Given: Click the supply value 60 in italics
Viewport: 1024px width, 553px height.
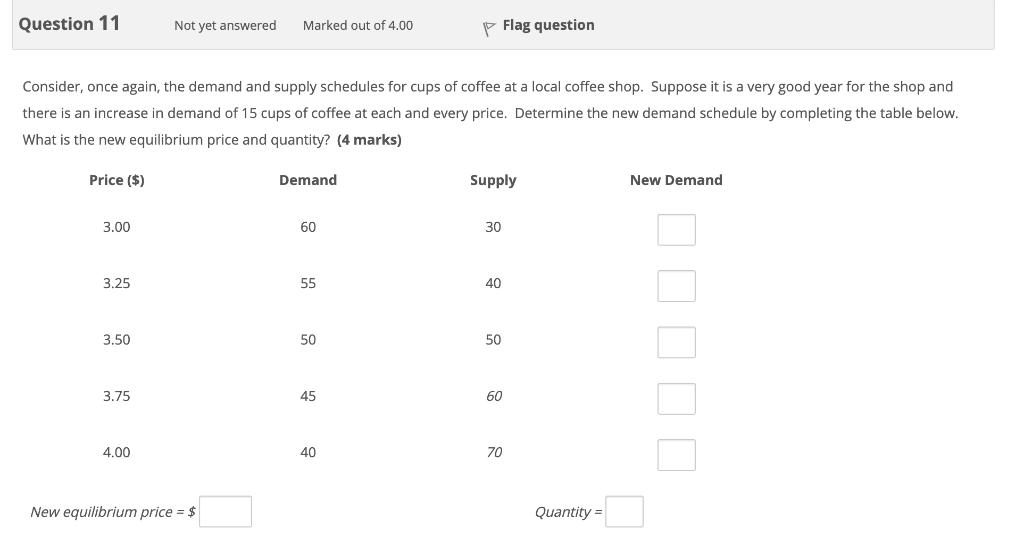Looking at the screenshot, I should [x=494, y=396].
